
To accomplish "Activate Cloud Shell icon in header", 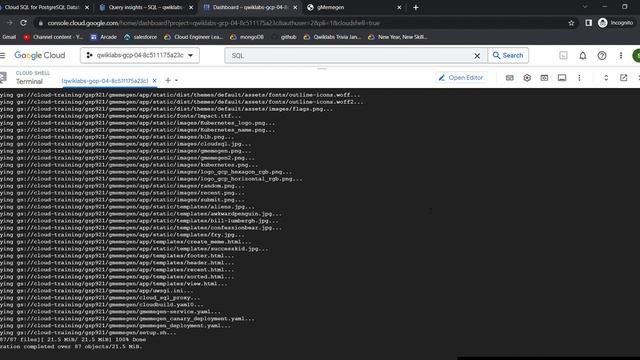I will click(563, 56).
